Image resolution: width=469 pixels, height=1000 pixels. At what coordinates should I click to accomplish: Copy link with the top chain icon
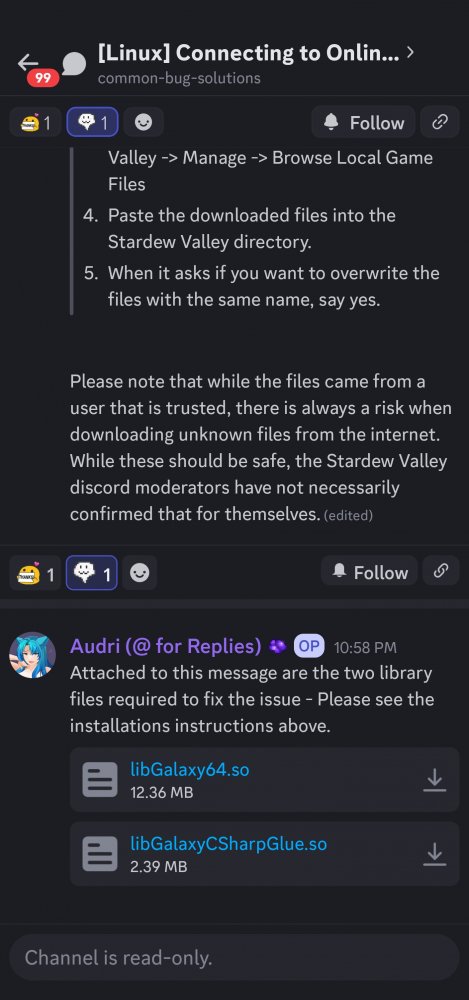440,122
